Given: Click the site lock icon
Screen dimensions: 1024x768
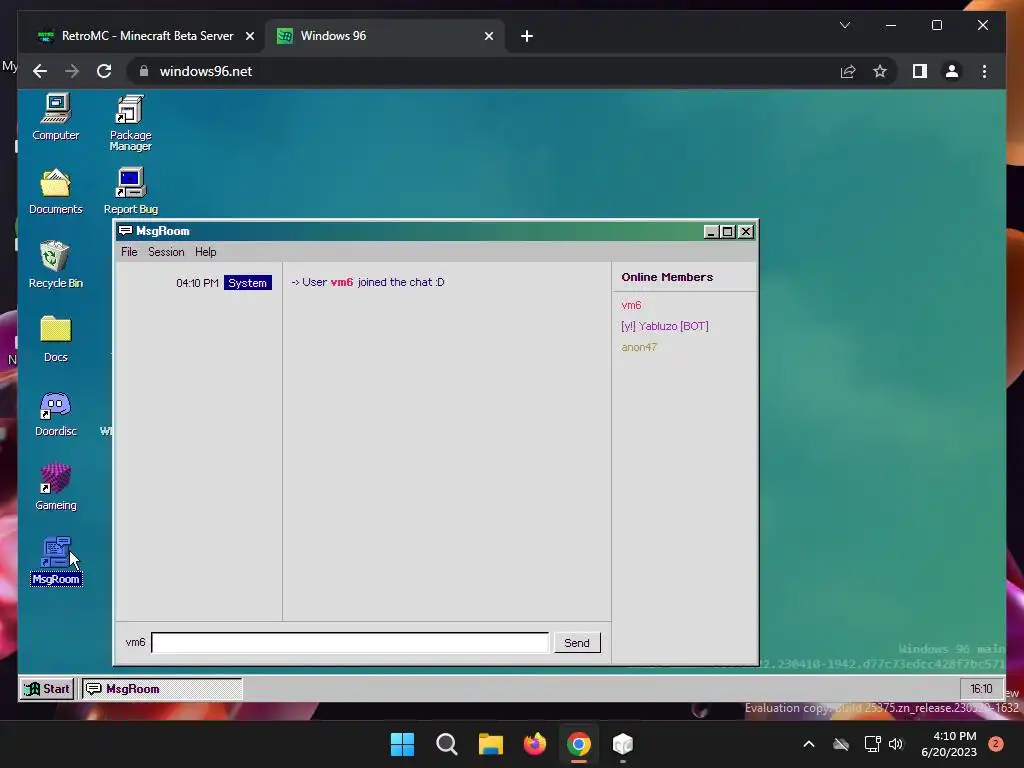Looking at the screenshot, I should (x=144, y=71).
